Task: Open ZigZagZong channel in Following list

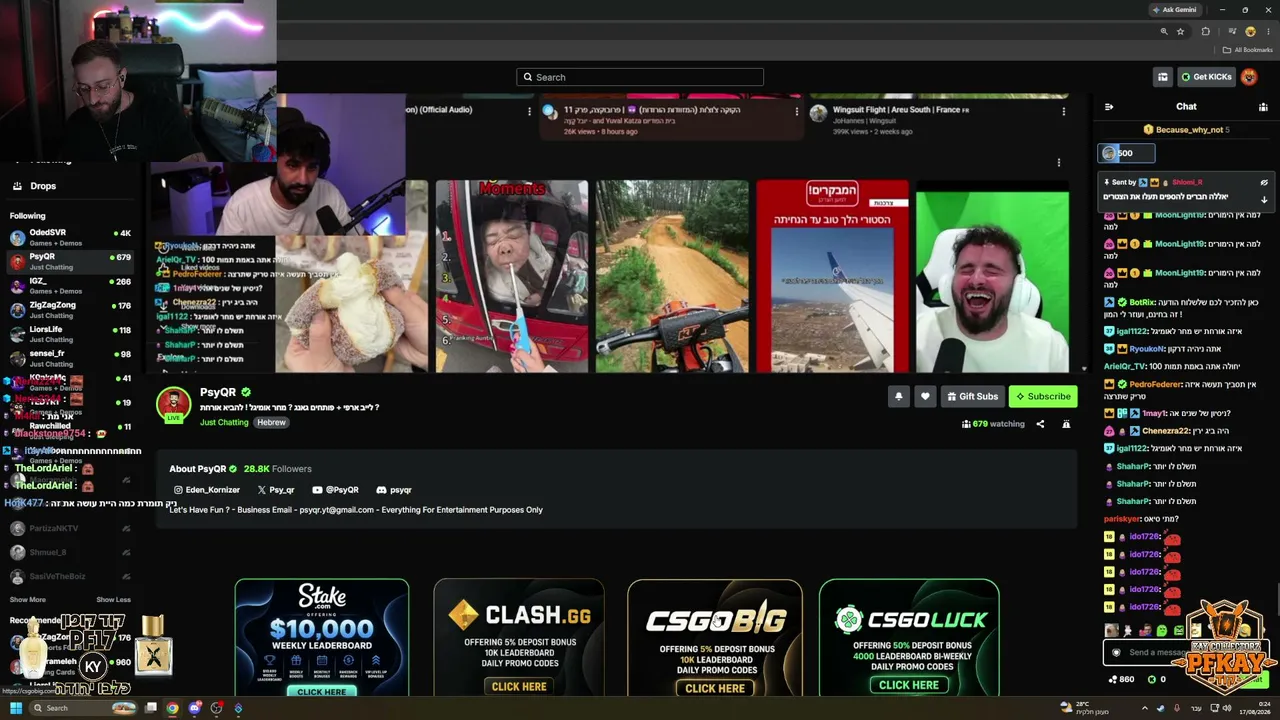Action: [70, 310]
